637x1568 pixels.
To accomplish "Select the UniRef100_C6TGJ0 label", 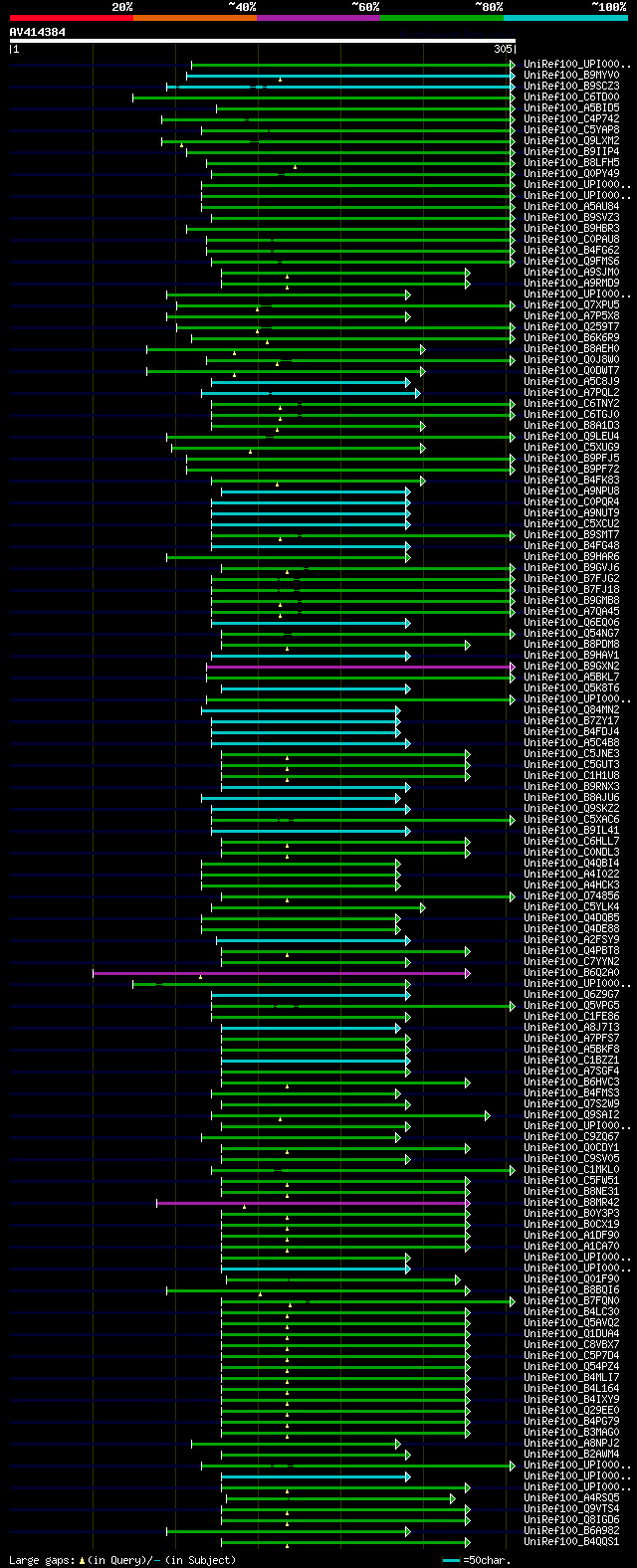I will [x=571, y=414].
